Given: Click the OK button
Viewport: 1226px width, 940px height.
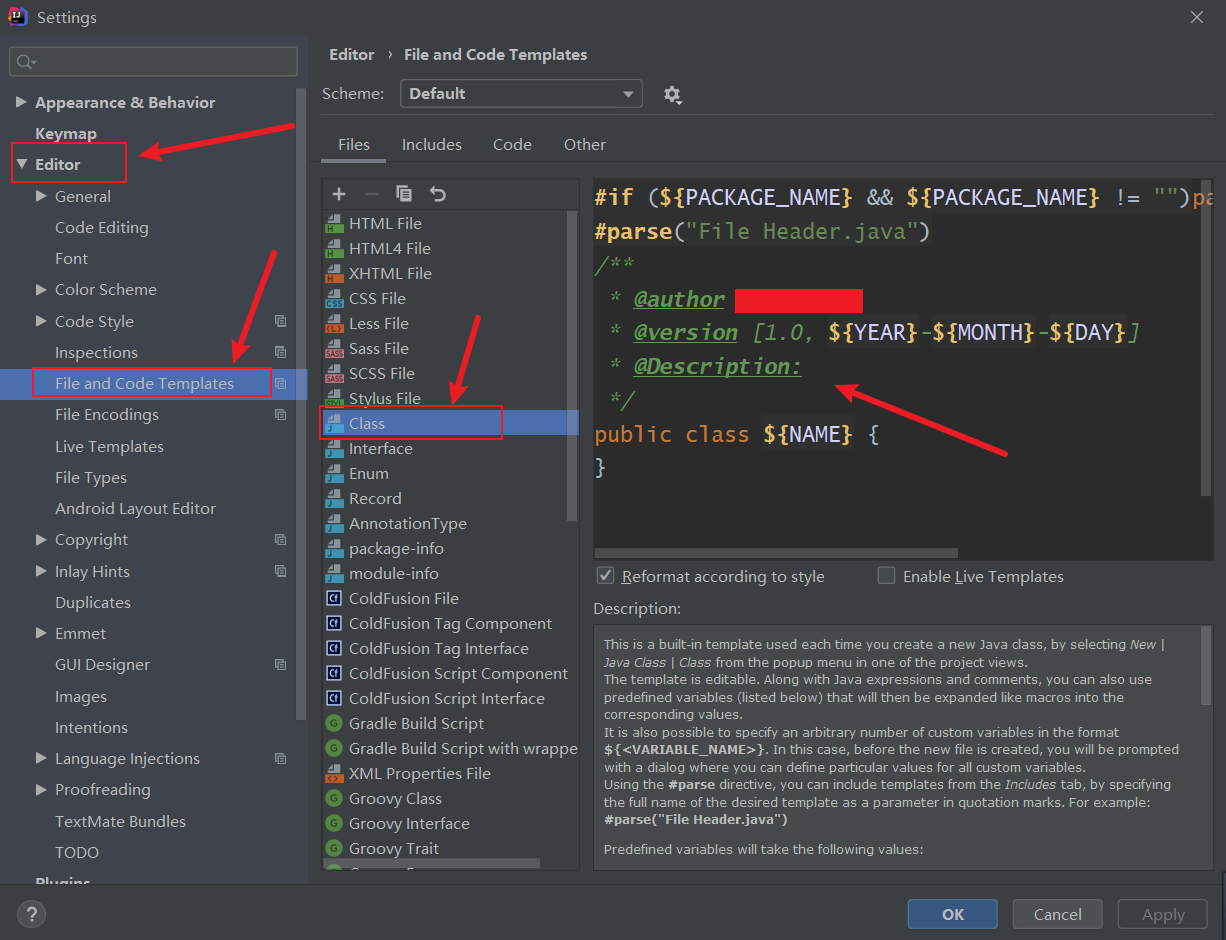Looking at the screenshot, I should [953, 914].
